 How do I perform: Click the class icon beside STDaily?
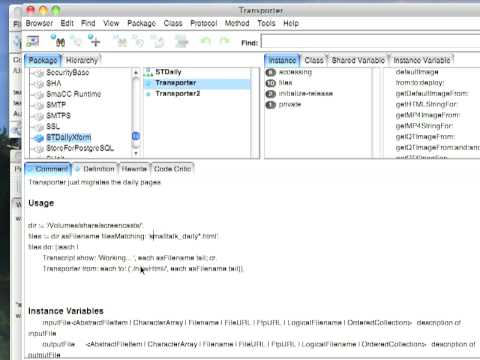coord(148,72)
